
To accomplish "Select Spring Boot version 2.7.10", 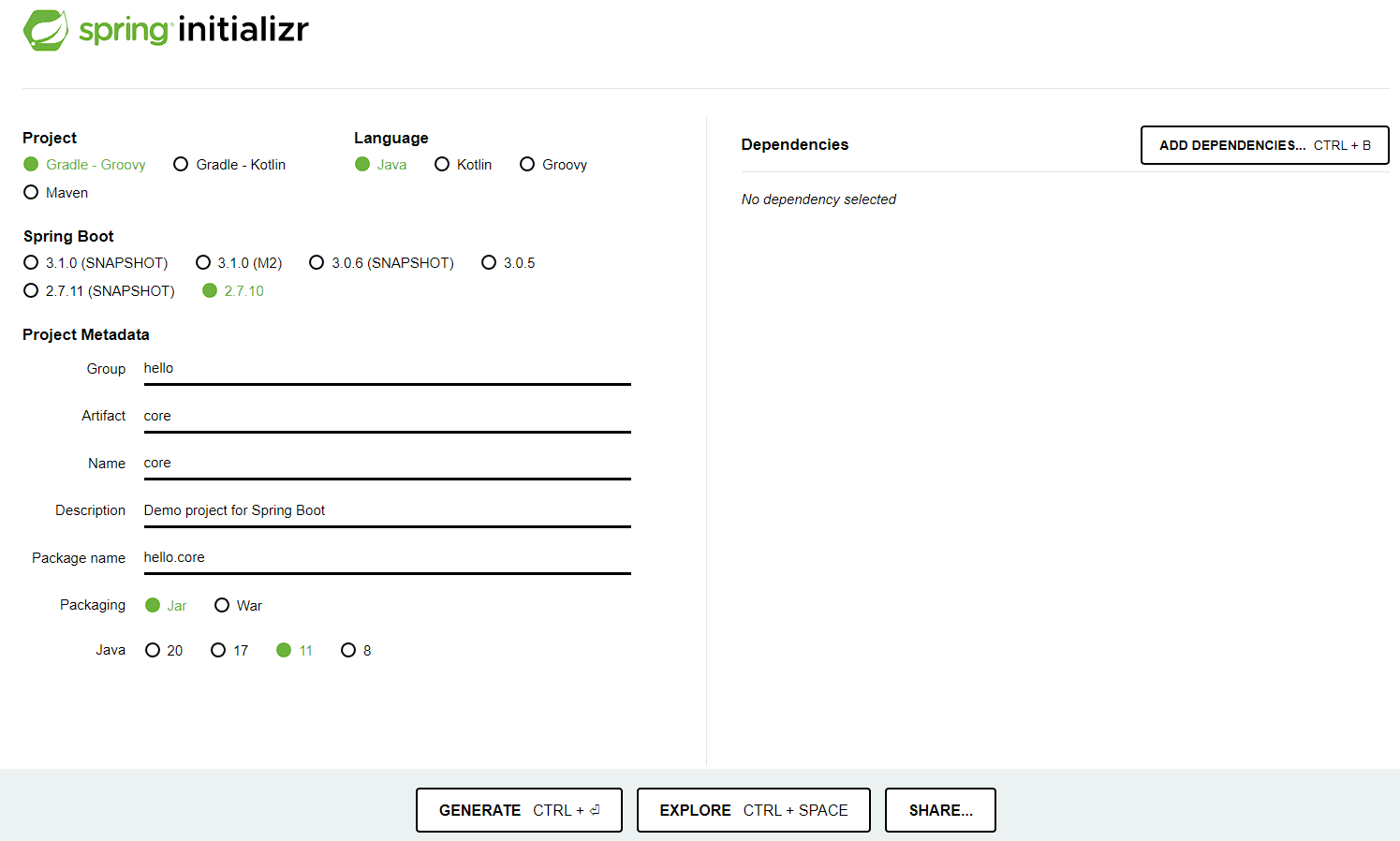I will pos(233,291).
